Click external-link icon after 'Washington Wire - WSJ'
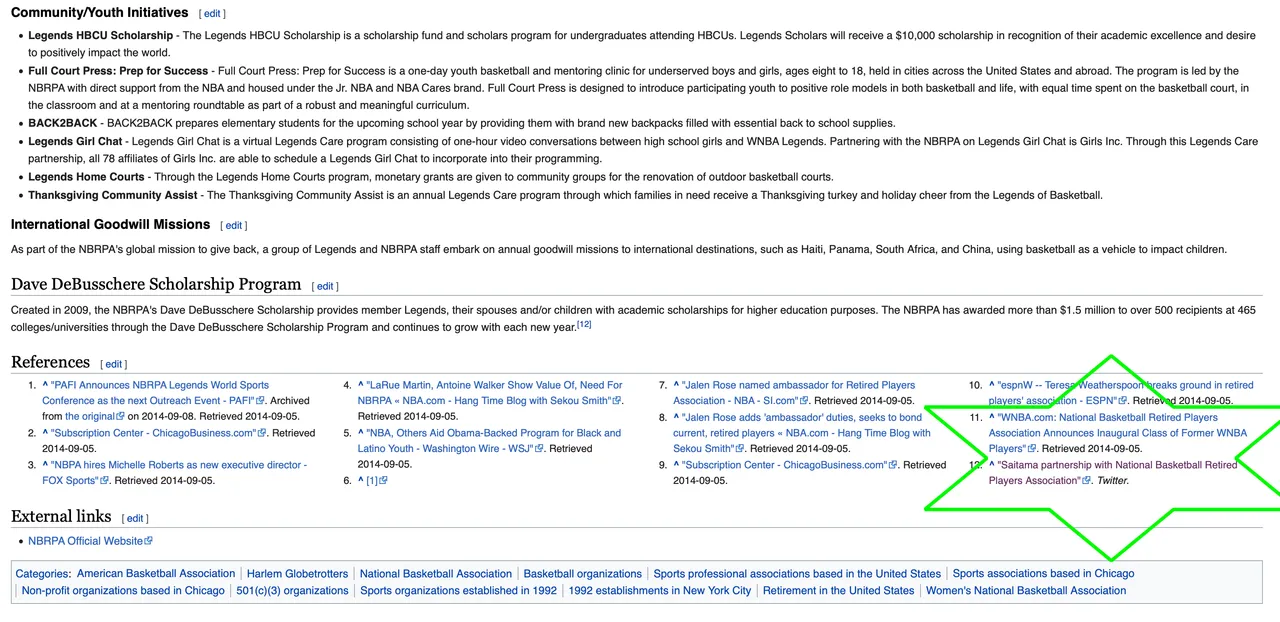This screenshot has height=622, width=1280. click(539, 449)
